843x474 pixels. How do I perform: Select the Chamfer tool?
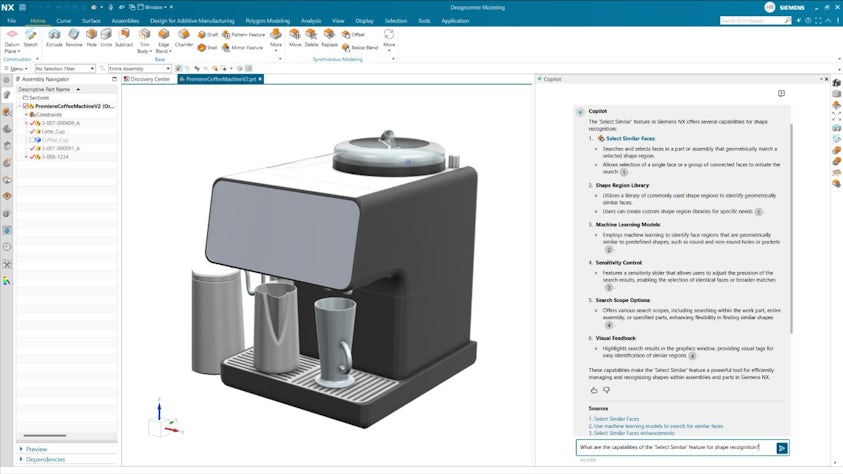click(x=184, y=38)
